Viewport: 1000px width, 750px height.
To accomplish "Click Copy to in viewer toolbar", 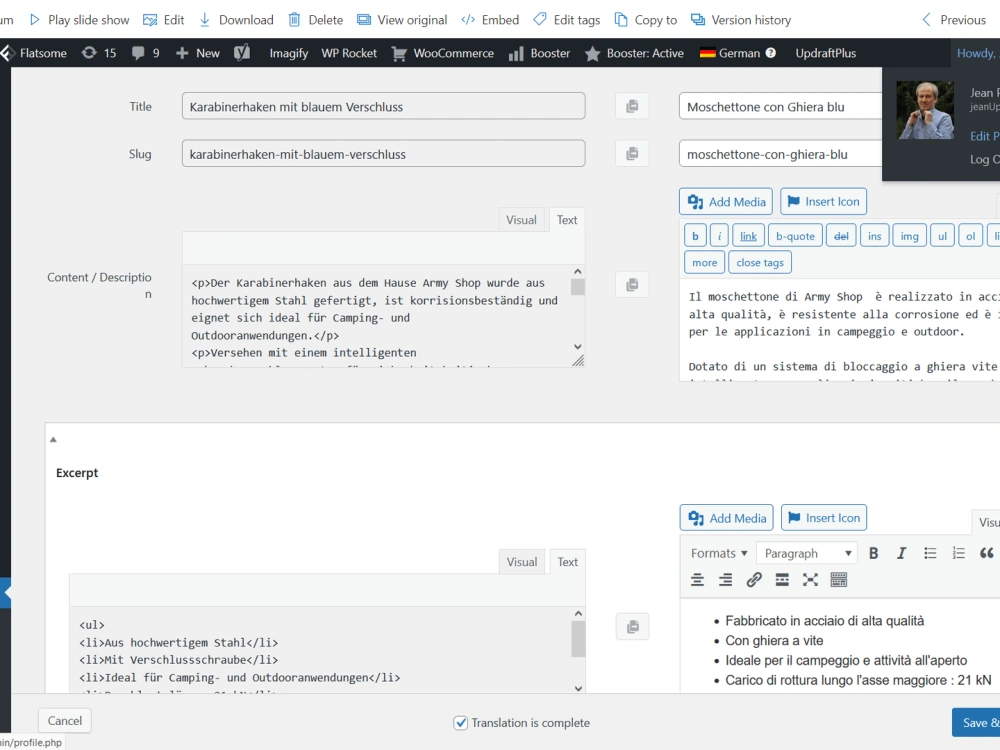I will [645, 20].
